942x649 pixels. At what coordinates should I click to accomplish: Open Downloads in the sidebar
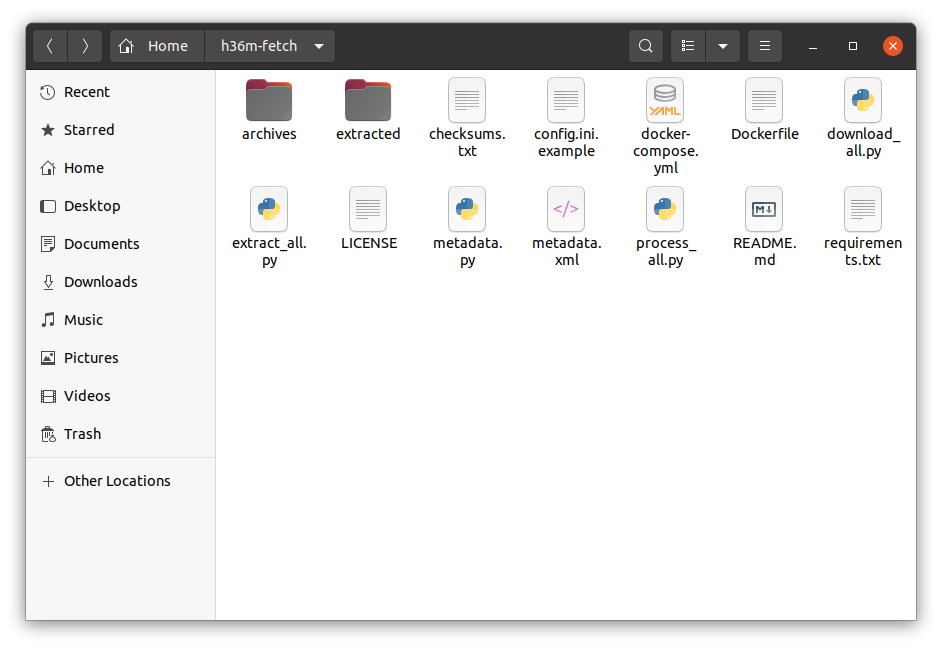pos(120,282)
